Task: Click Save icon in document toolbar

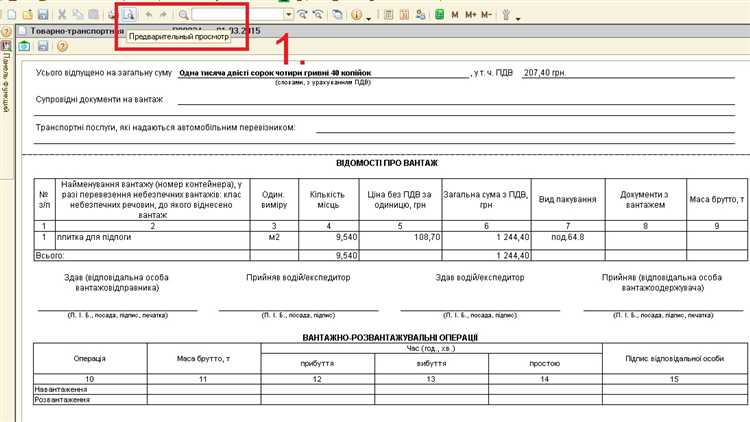Action: coord(43,46)
